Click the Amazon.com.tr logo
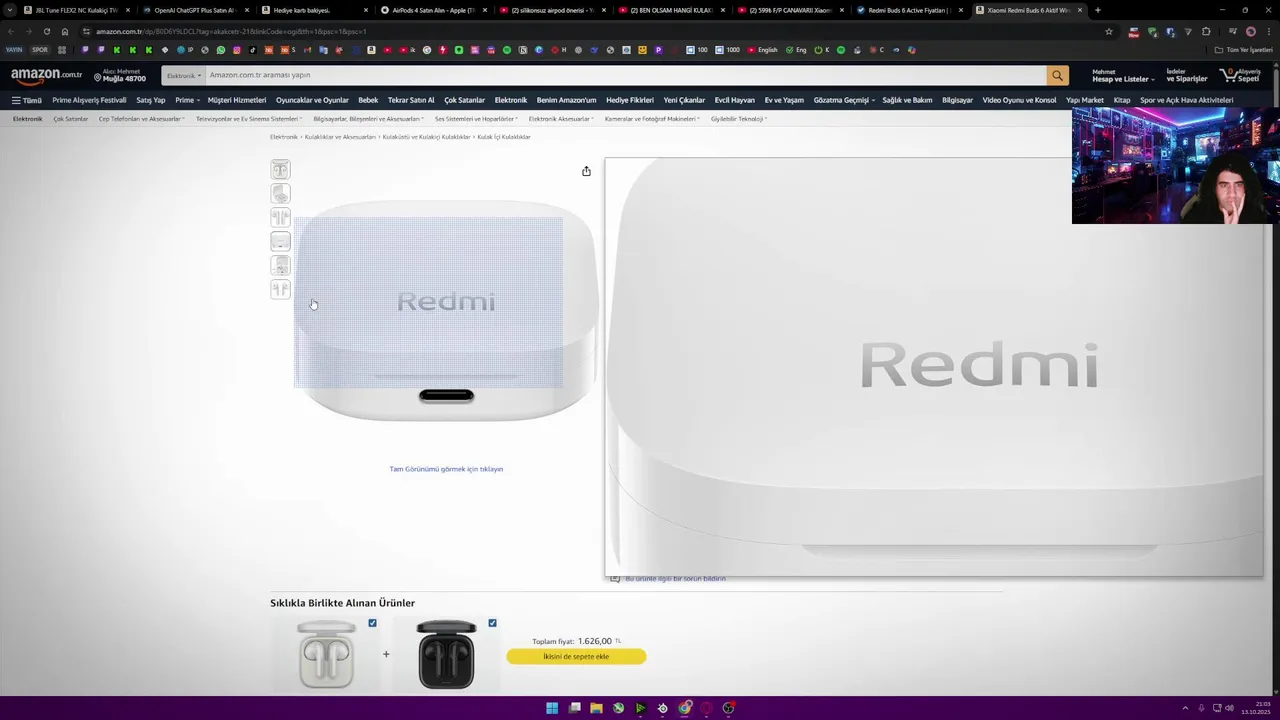Image resolution: width=1280 pixels, height=720 pixels. 47,75
